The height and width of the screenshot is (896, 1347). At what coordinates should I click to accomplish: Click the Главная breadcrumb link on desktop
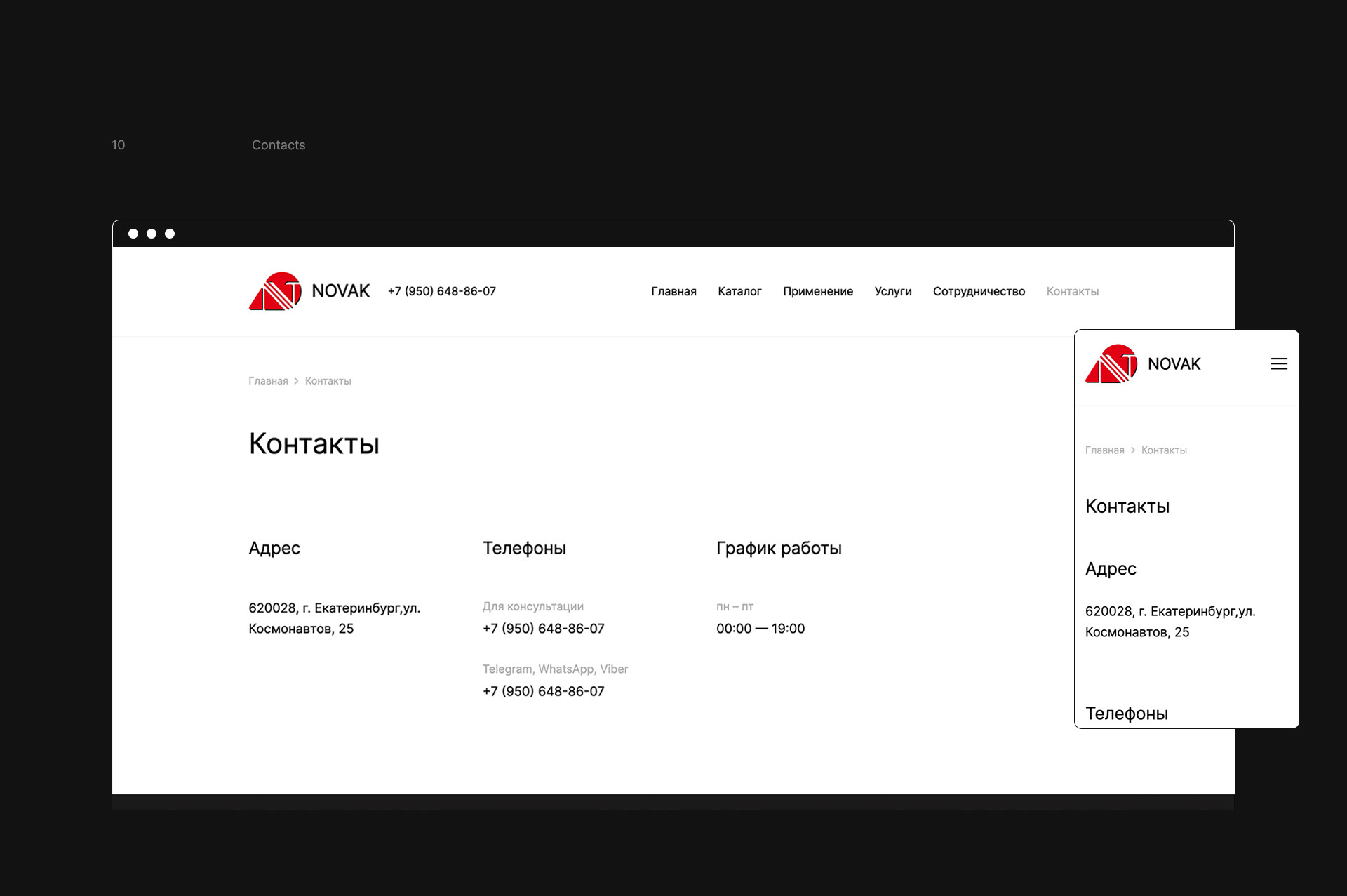(268, 381)
